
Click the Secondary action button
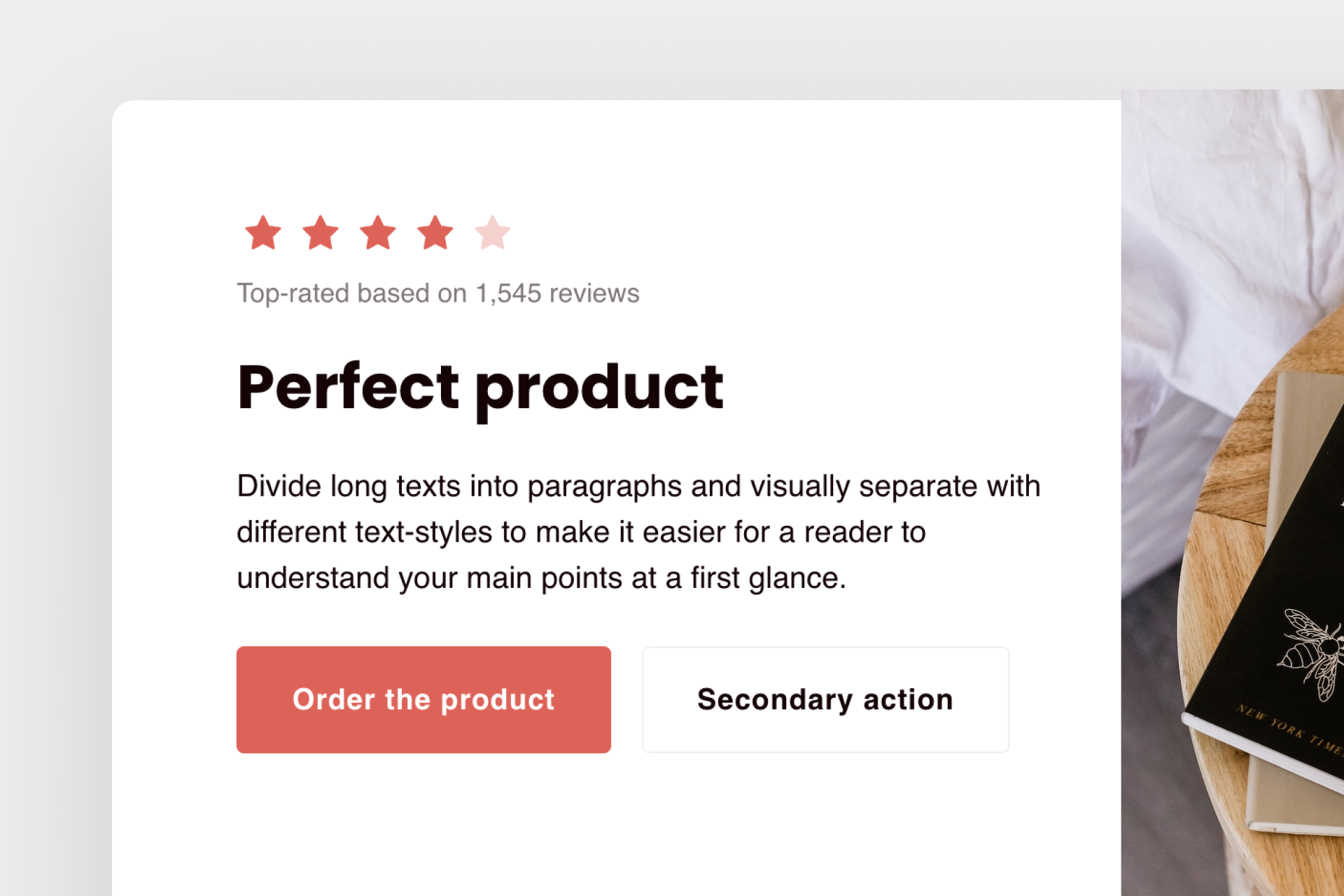point(825,699)
